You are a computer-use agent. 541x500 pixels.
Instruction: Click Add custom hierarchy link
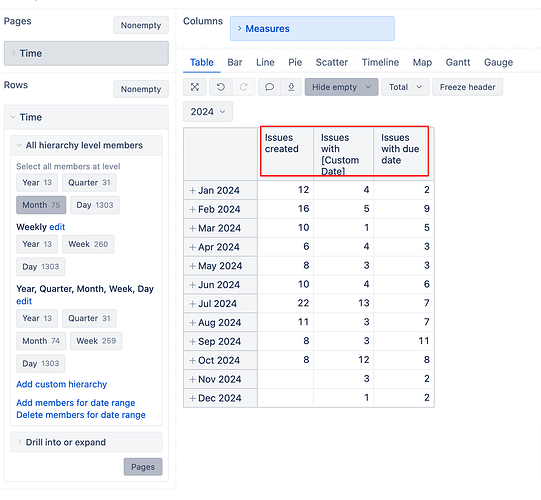coord(61,384)
